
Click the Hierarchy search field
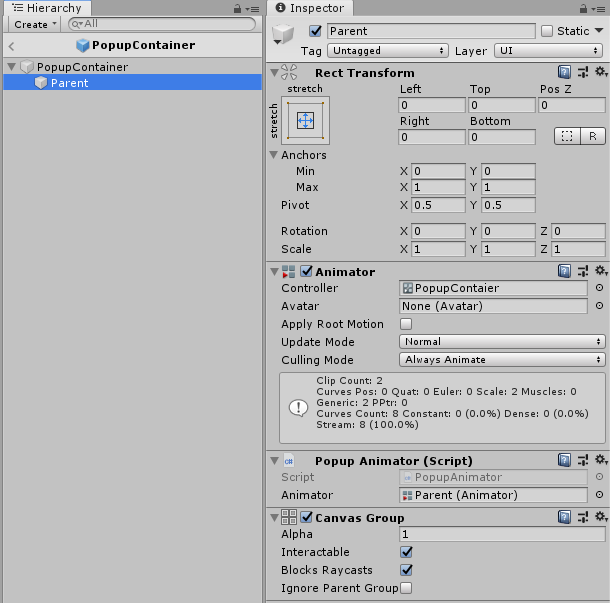[161, 24]
